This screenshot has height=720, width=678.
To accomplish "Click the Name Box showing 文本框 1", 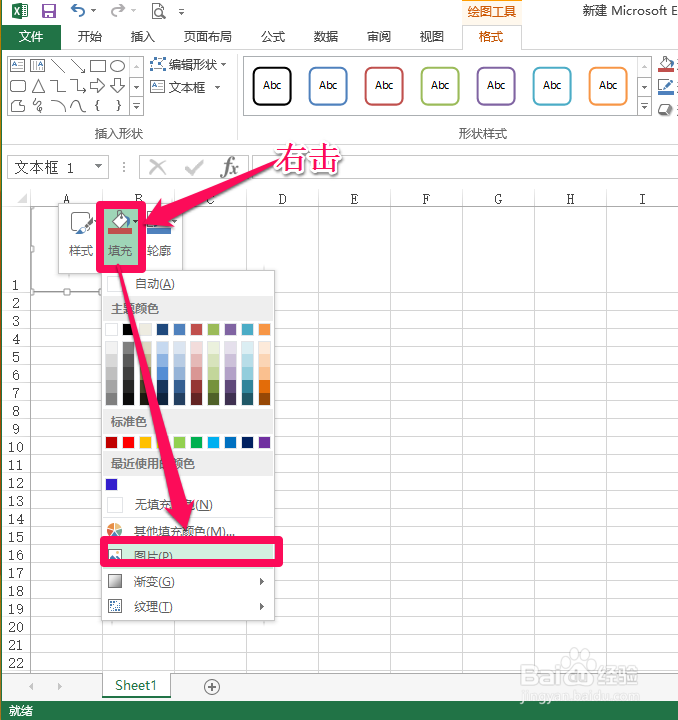I will 49,167.
